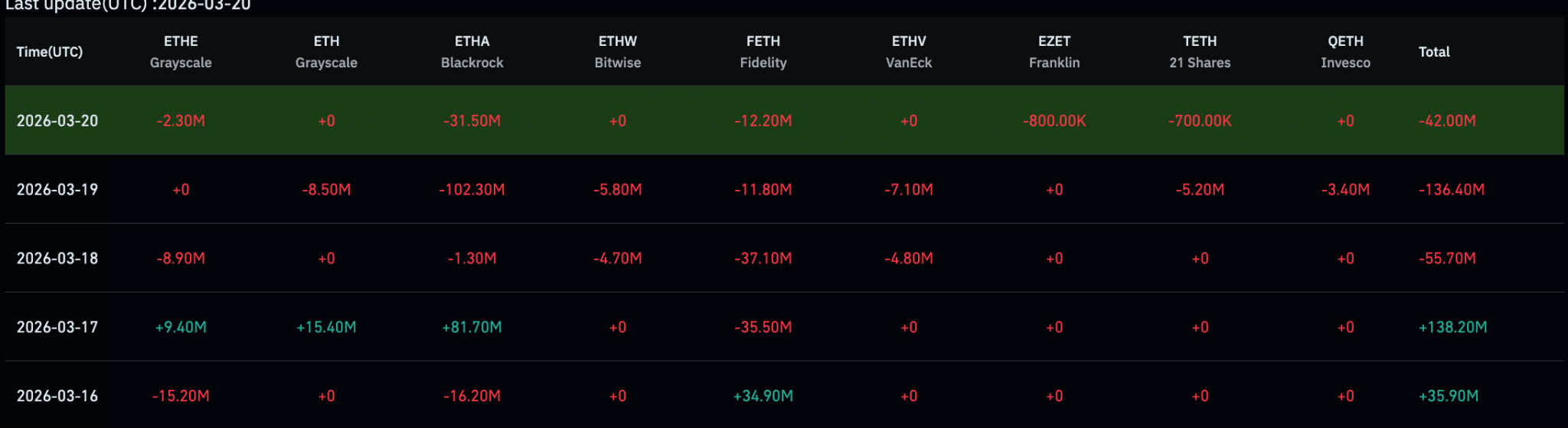
Task: Select the ETHA Blackrock column header
Action: [472, 51]
